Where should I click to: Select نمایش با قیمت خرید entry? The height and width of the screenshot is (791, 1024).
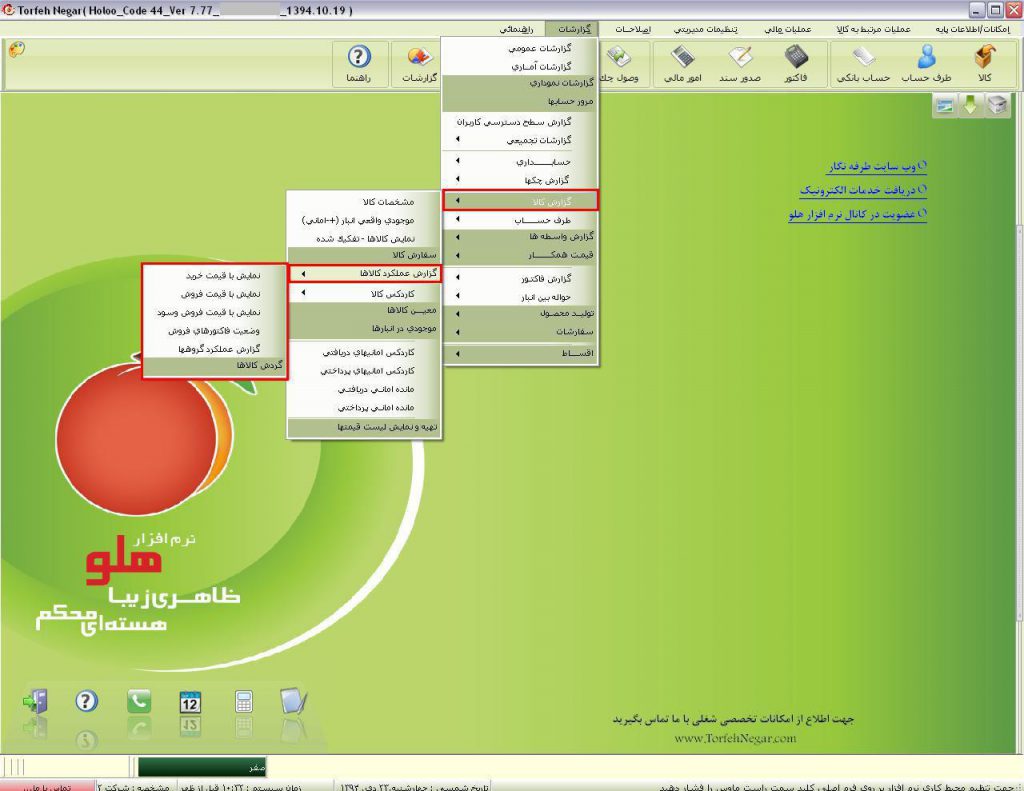[x=215, y=276]
